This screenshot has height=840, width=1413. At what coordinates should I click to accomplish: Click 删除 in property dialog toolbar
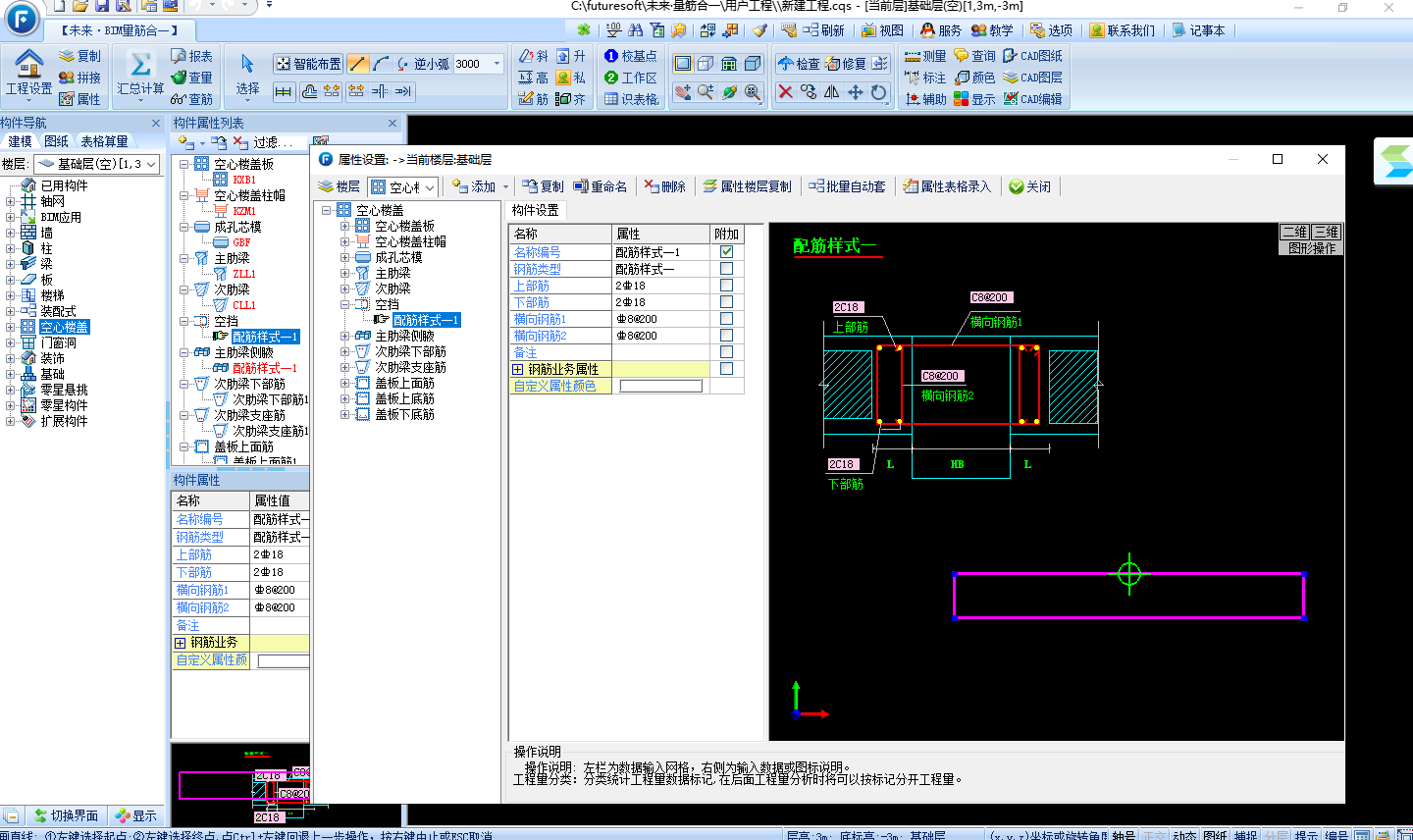click(664, 186)
